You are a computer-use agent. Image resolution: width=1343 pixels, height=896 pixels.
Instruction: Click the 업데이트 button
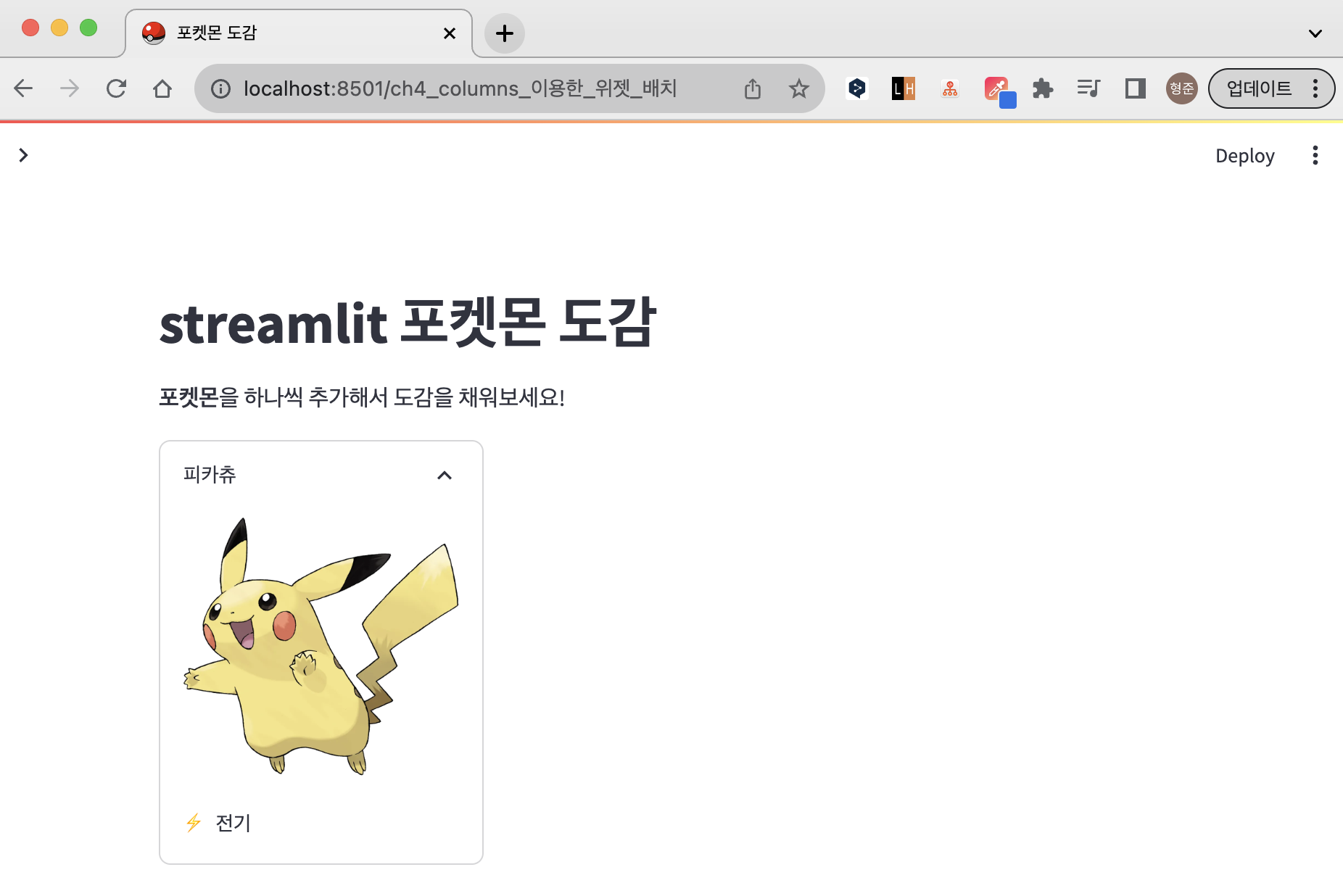point(1259,88)
